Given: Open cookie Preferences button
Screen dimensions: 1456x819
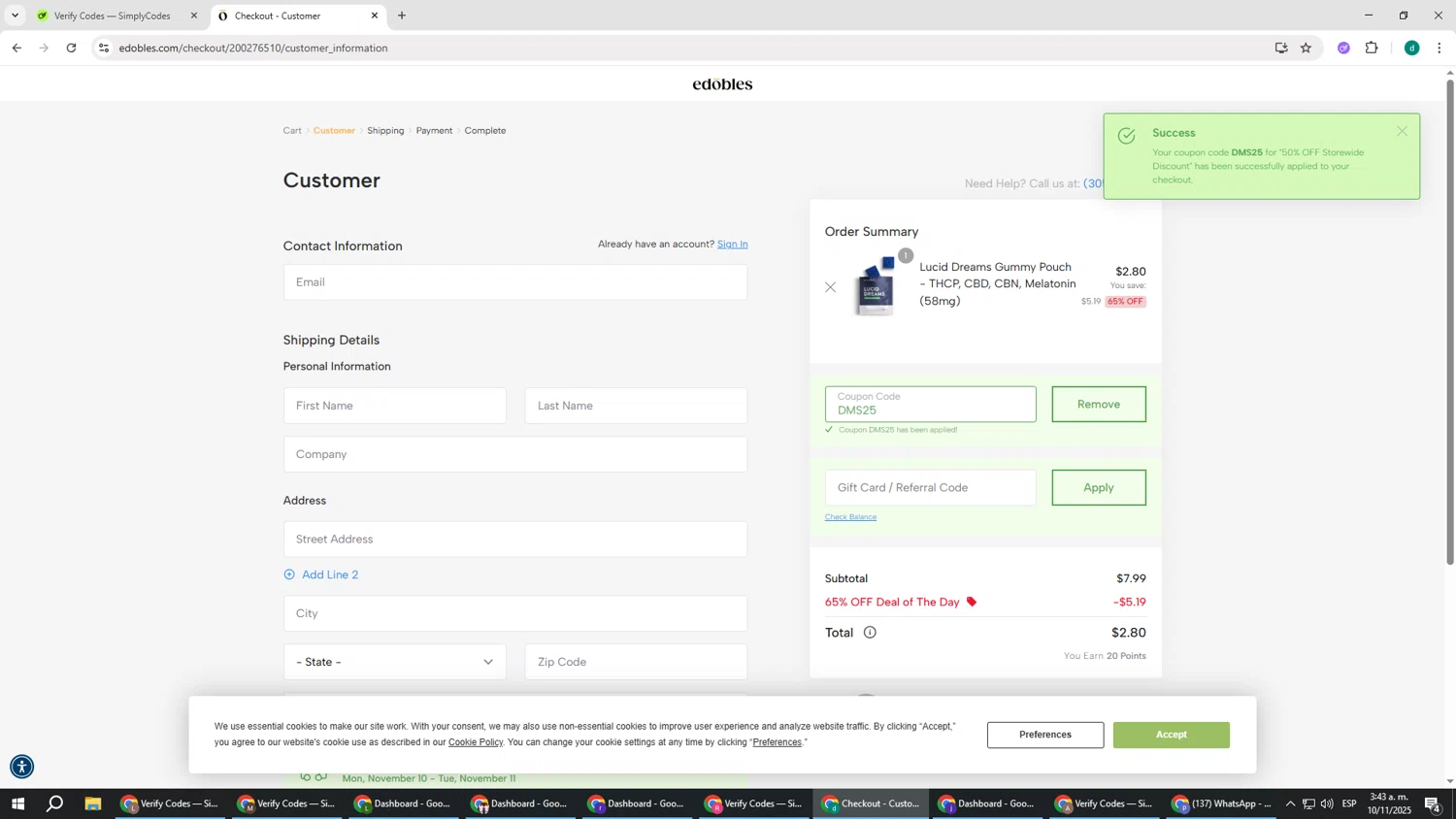Looking at the screenshot, I should pos(1045,735).
